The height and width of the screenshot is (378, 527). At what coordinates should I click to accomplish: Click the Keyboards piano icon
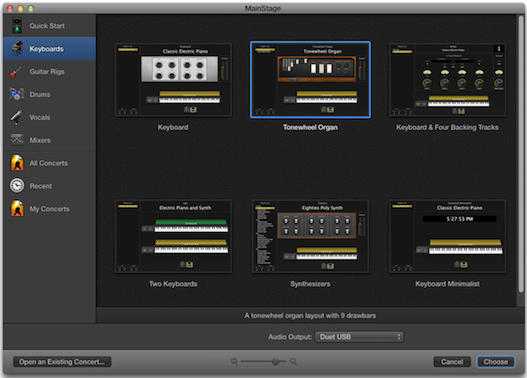tap(17, 48)
